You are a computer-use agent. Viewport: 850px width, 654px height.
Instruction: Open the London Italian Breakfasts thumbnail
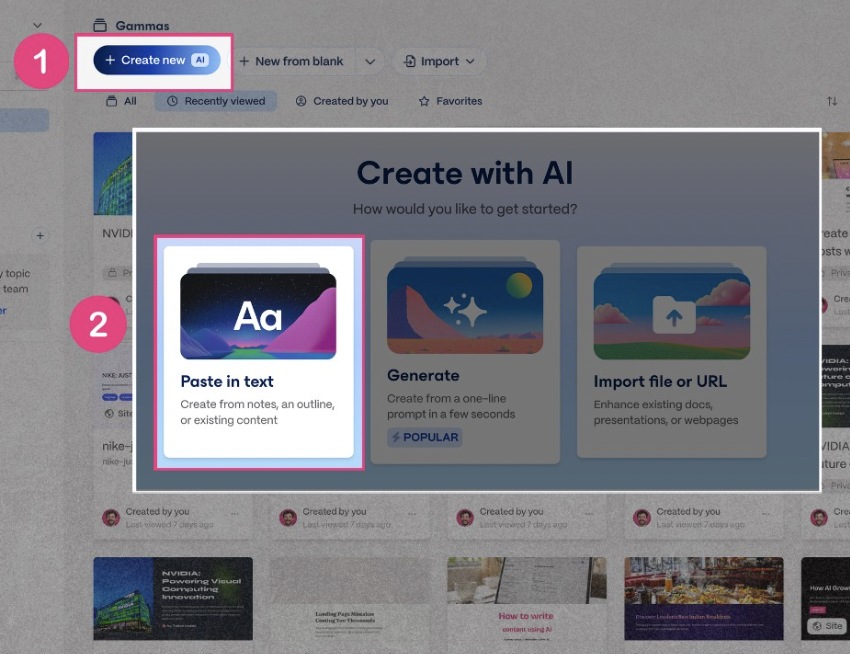[704, 598]
